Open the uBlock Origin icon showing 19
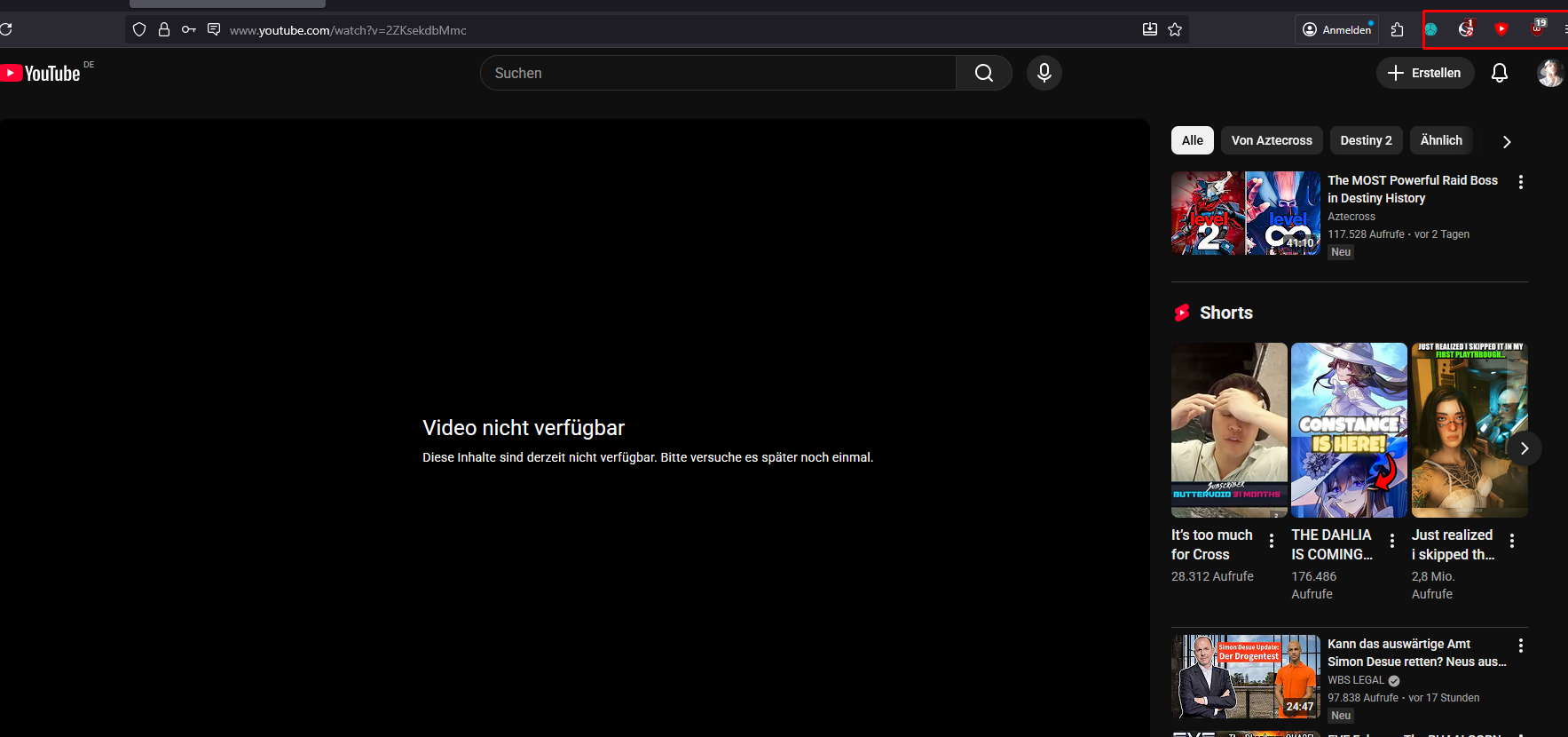This screenshot has height=737, width=1568. click(x=1538, y=28)
